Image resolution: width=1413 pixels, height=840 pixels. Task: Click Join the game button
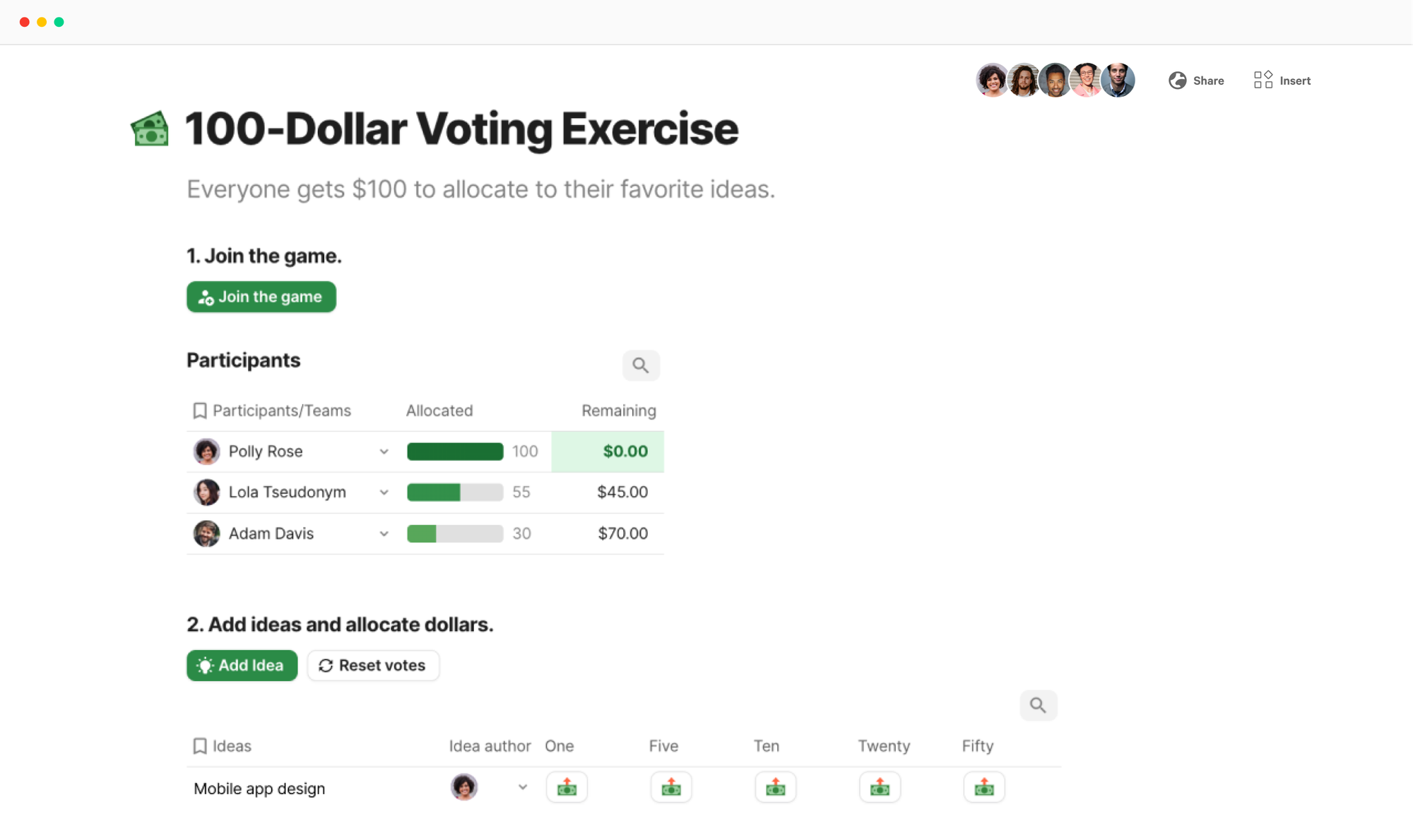[261, 297]
